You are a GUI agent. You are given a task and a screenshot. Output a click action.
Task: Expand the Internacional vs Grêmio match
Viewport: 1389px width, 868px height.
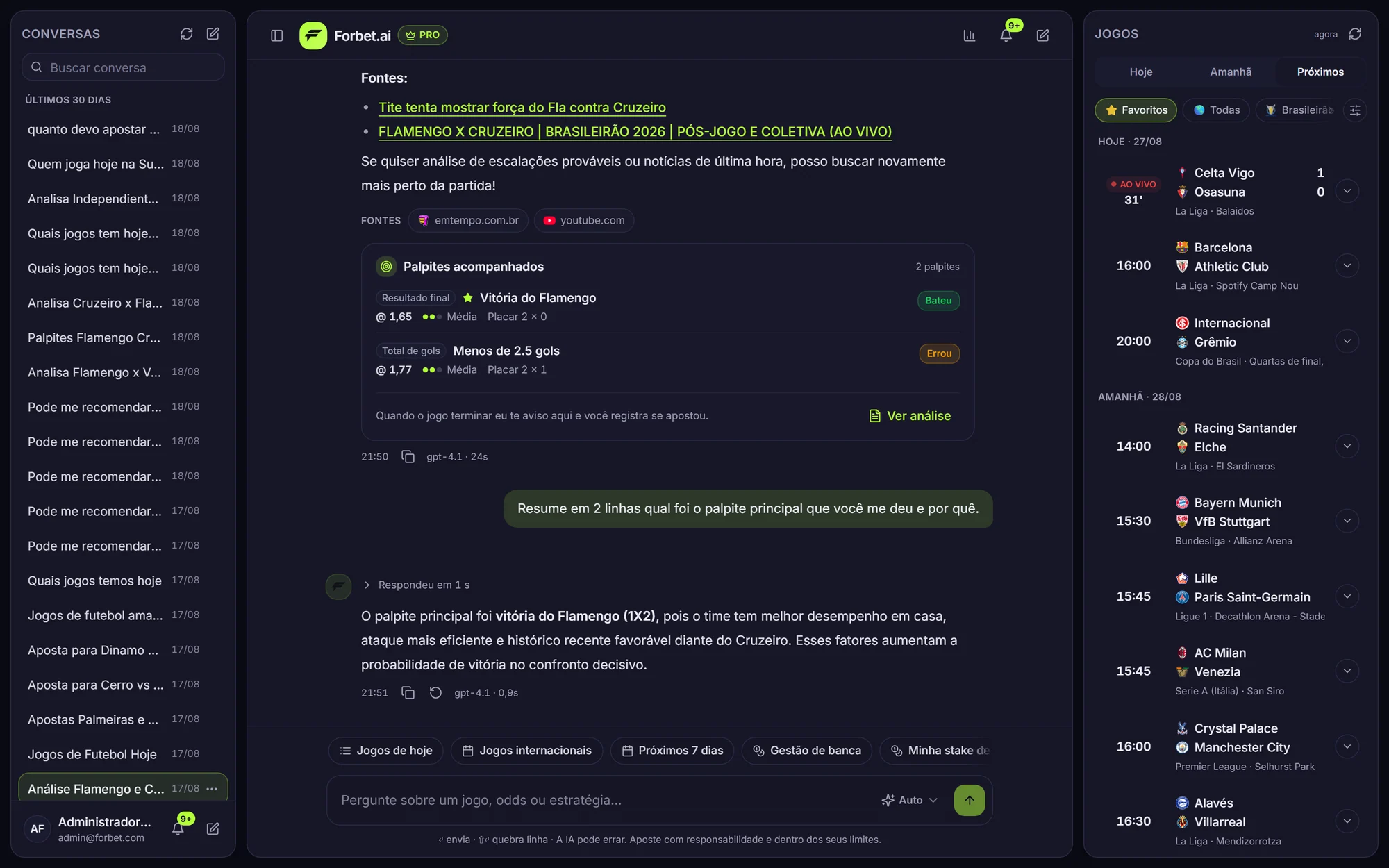[x=1347, y=341]
